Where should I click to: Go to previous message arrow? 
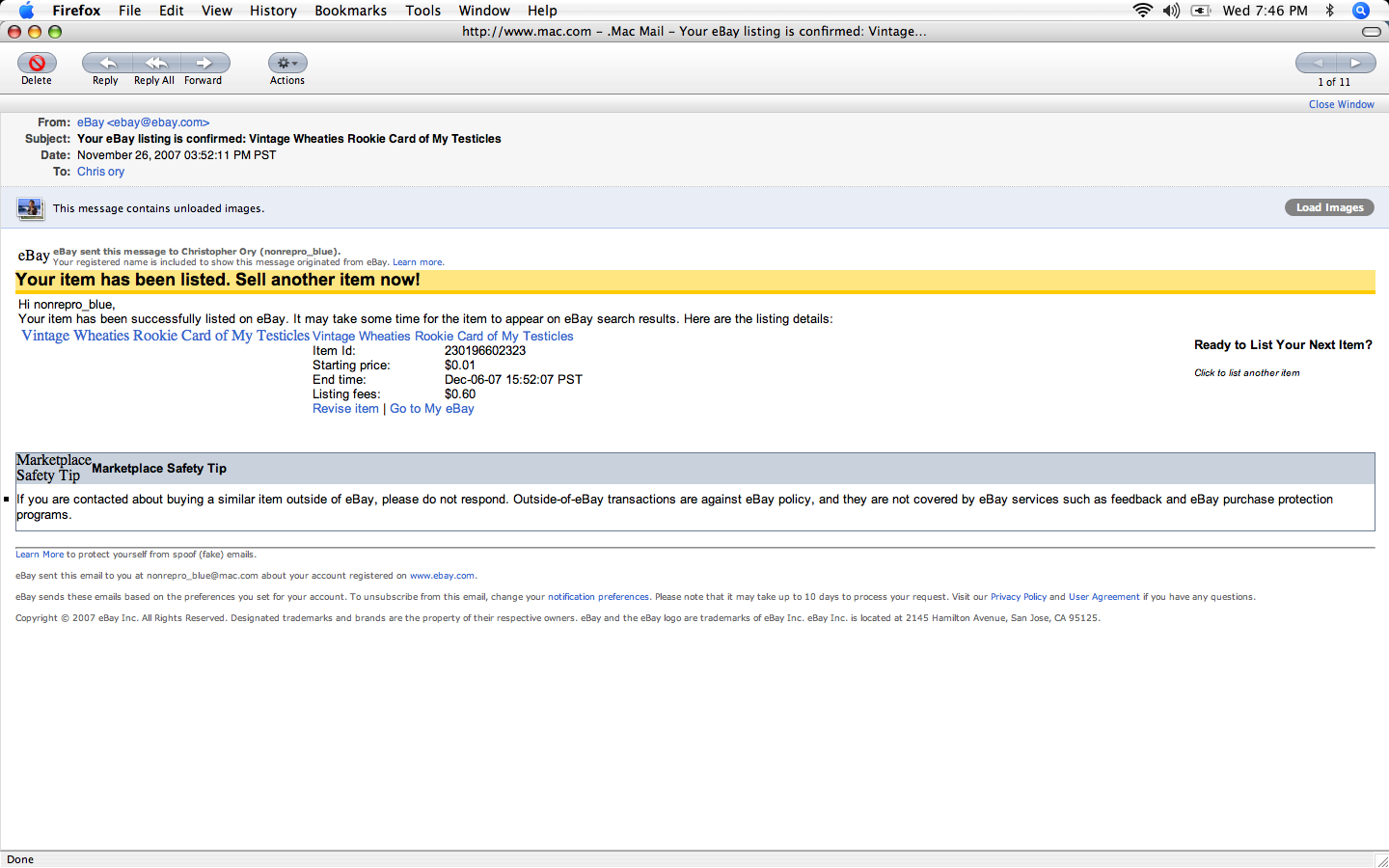pyautogui.click(x=1316, y=64)
